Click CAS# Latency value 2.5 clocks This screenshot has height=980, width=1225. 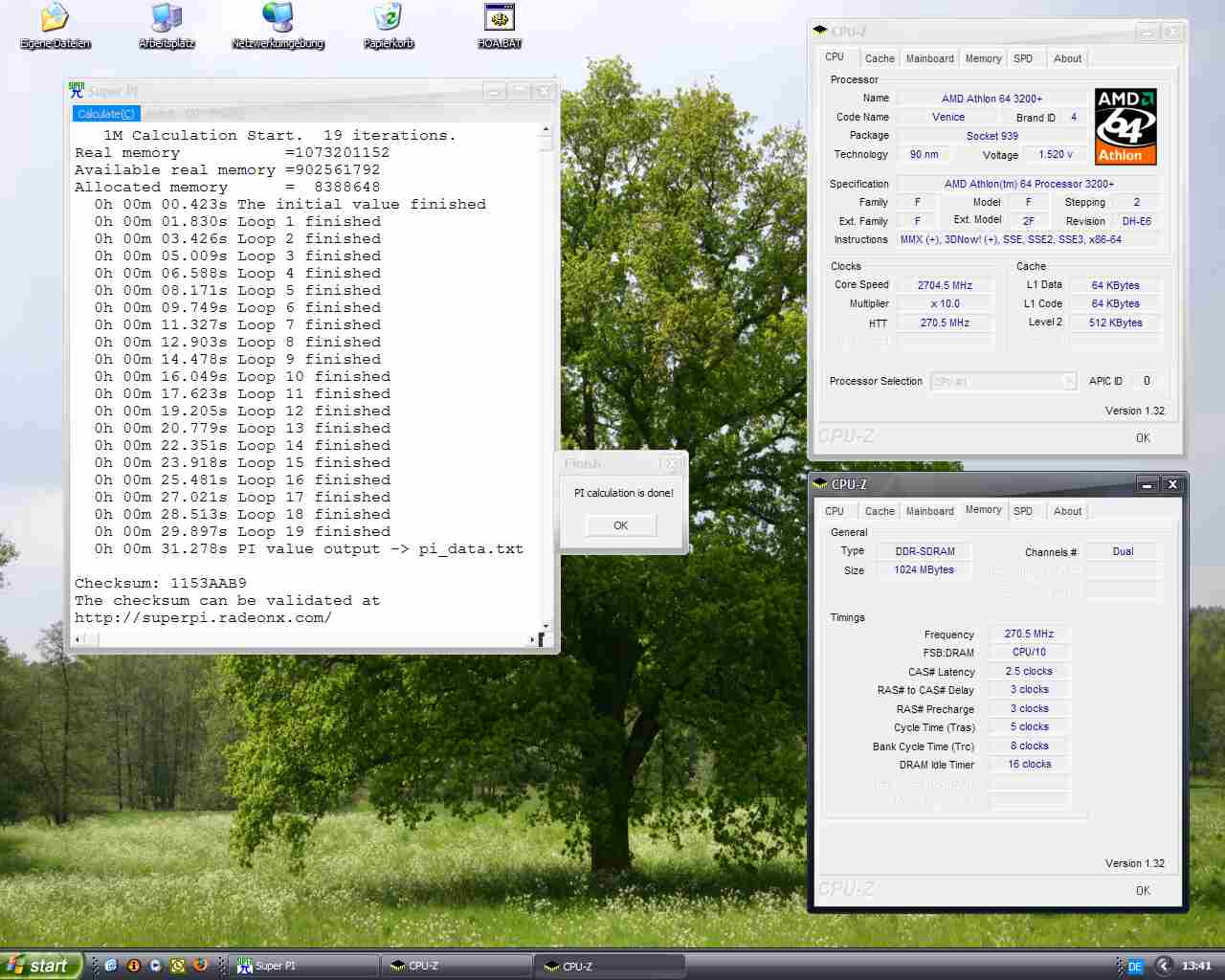1029,672
